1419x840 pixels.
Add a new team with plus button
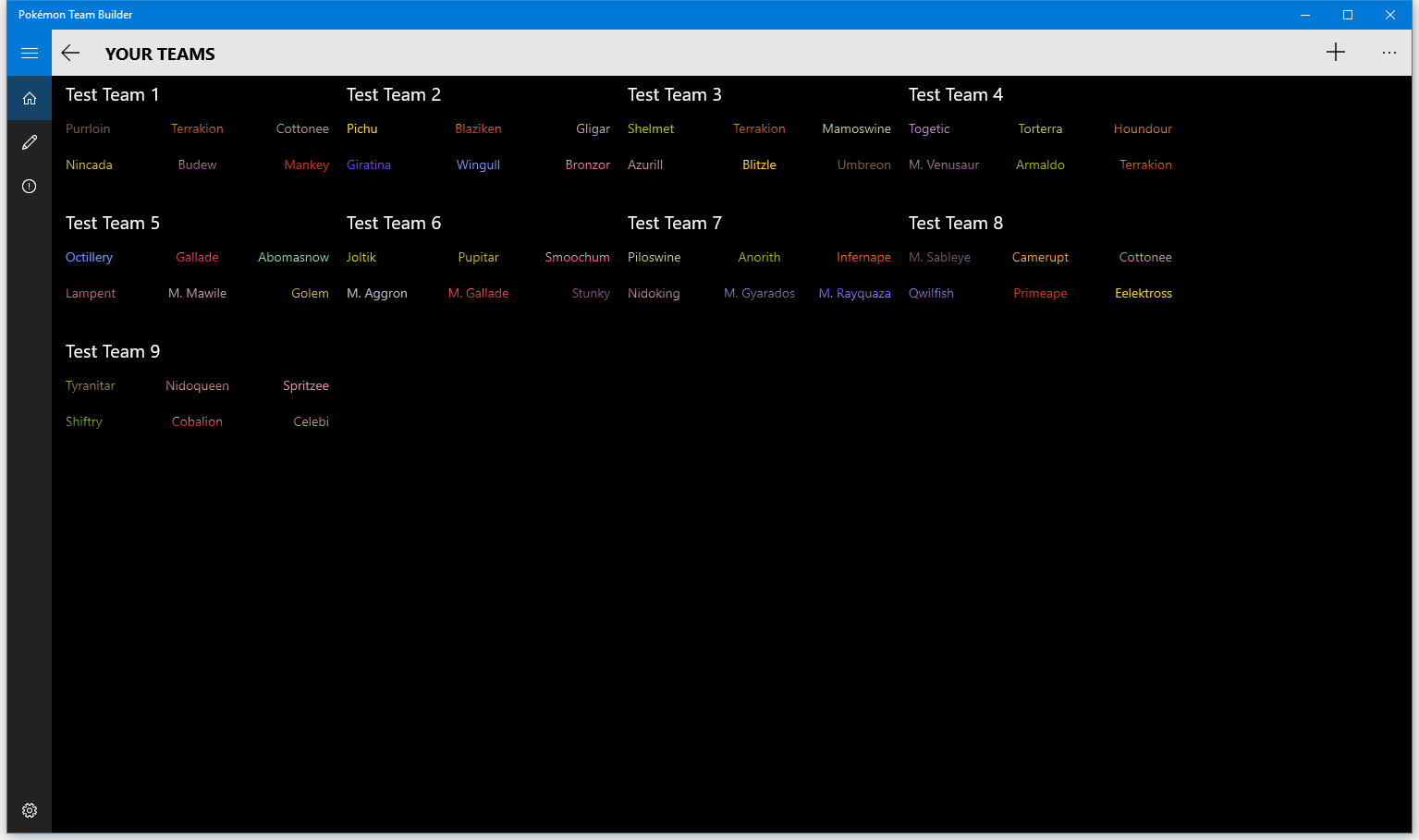click(1336, 53)
